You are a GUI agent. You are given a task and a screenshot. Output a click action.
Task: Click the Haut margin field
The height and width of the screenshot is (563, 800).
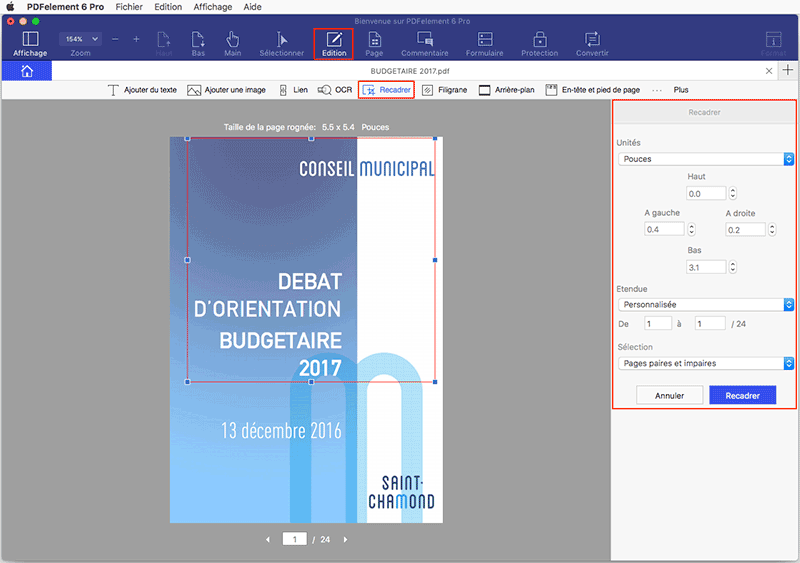(706, 193)
